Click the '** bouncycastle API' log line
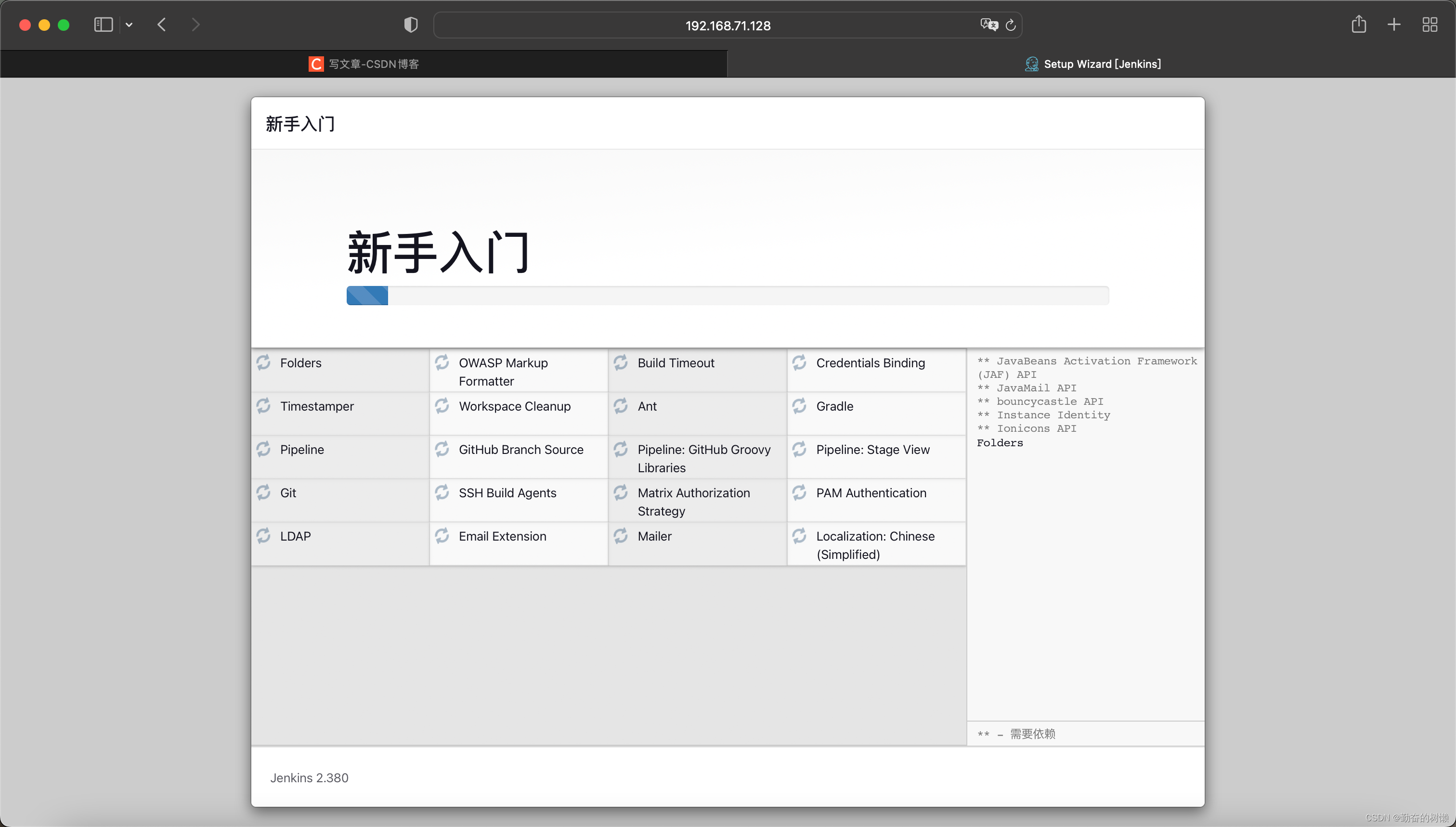This screenshot has height=827, width=1456. (x=1040, y=401)
